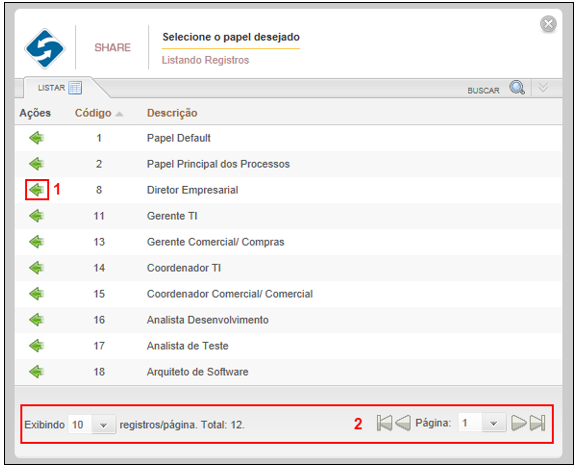Switch to the LISTAR tab
This screenshot has width=578, height=469.
click(x=59, y=88)
